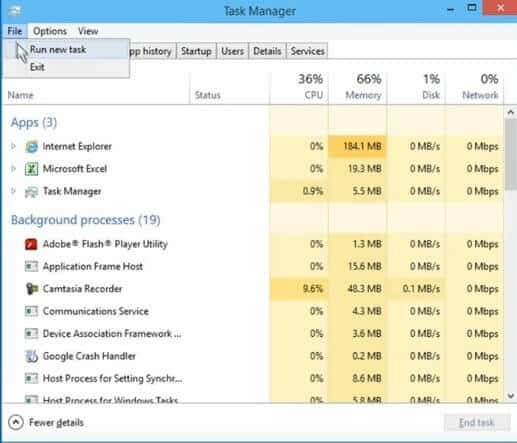Click the Task Manager process row icon
This screenshot has width=517, height=443.
[x=31, y=191]
